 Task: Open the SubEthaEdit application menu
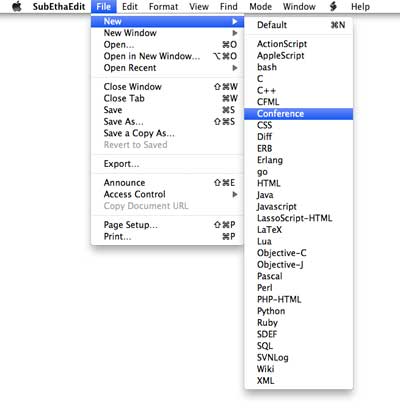click(x=59, y=6)
